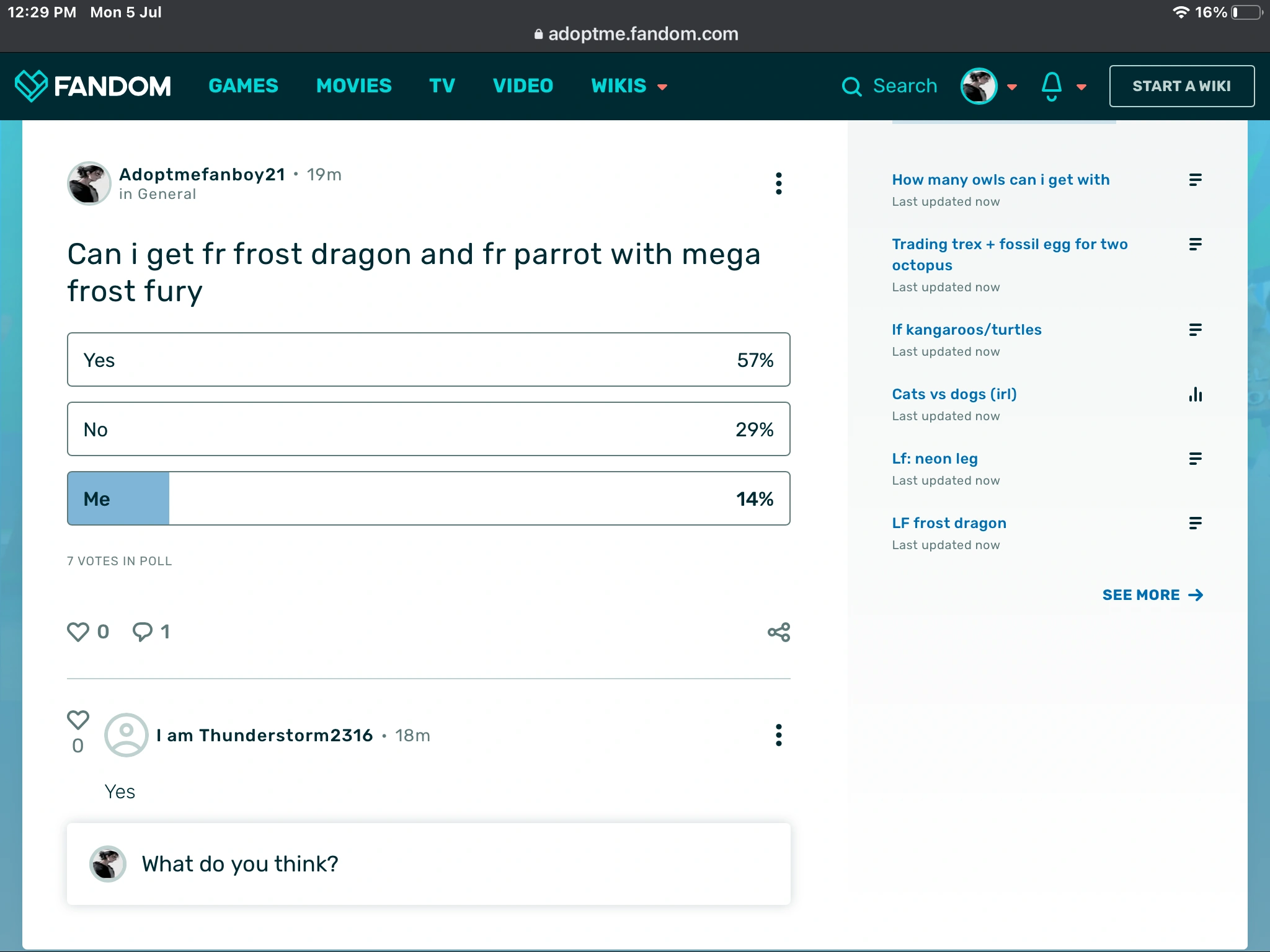Viewport: 1270px width, 952px height.
Task: Vote No in the poll
Action: click(x=429, y=429)
